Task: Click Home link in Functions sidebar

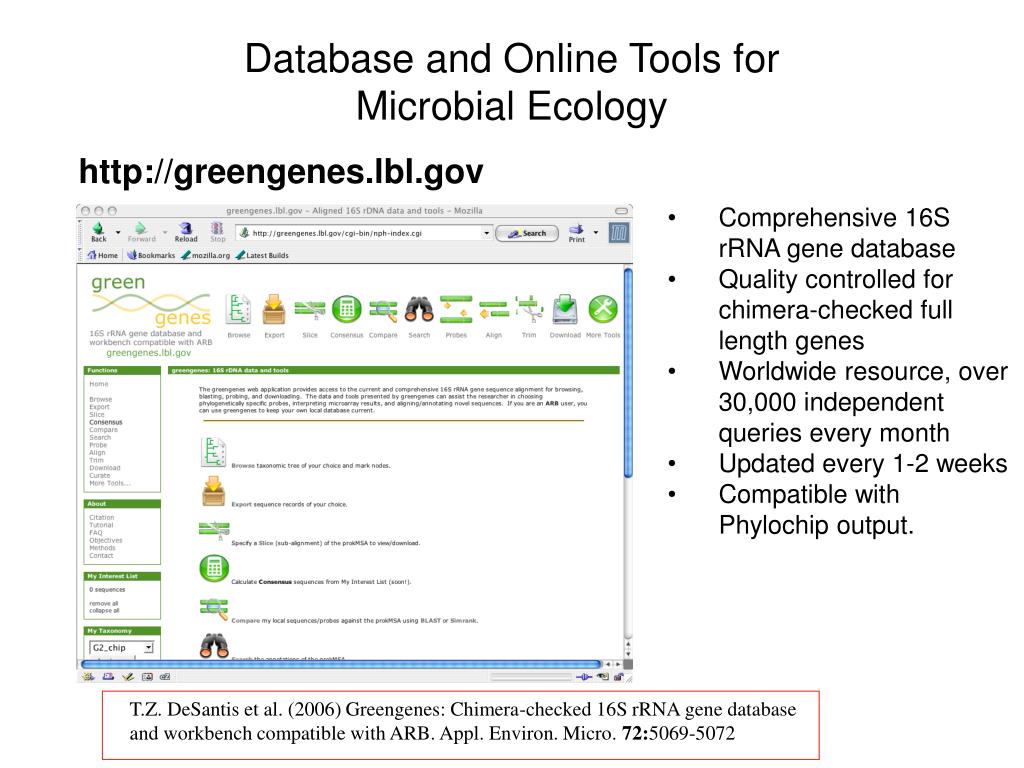Action: 99,384
